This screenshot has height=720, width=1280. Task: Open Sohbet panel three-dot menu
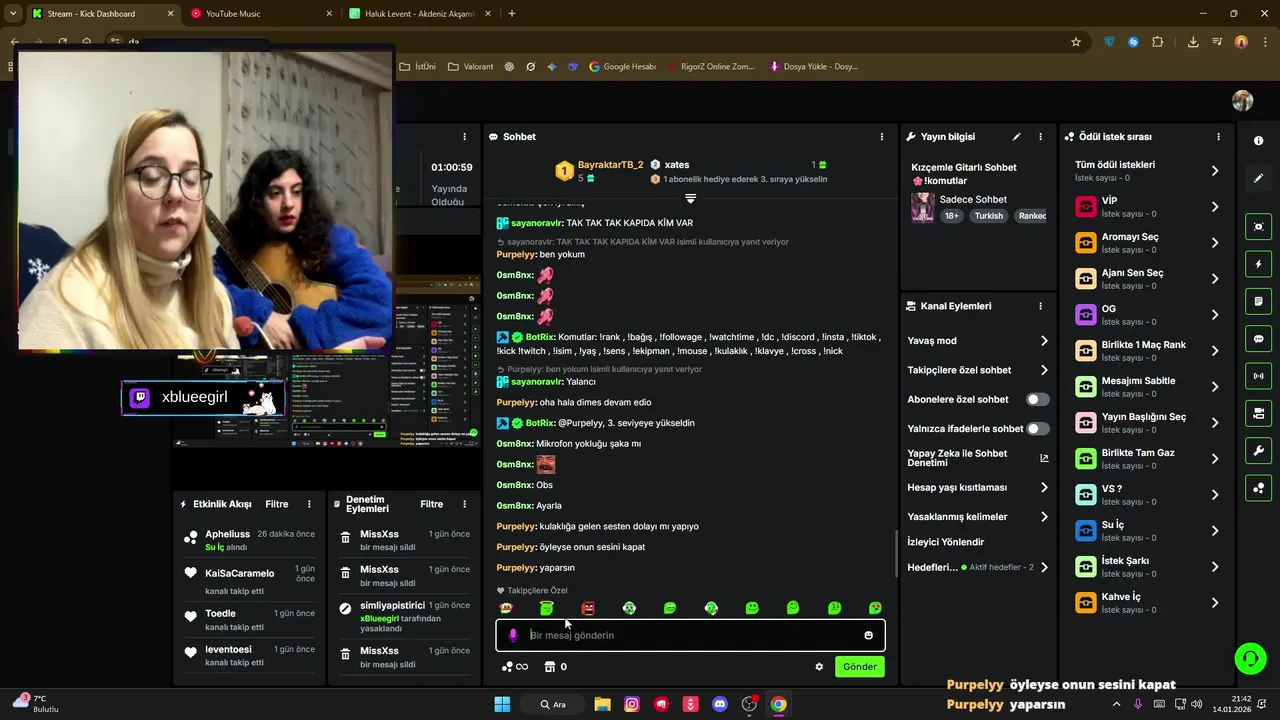click(x=881, y=137)
